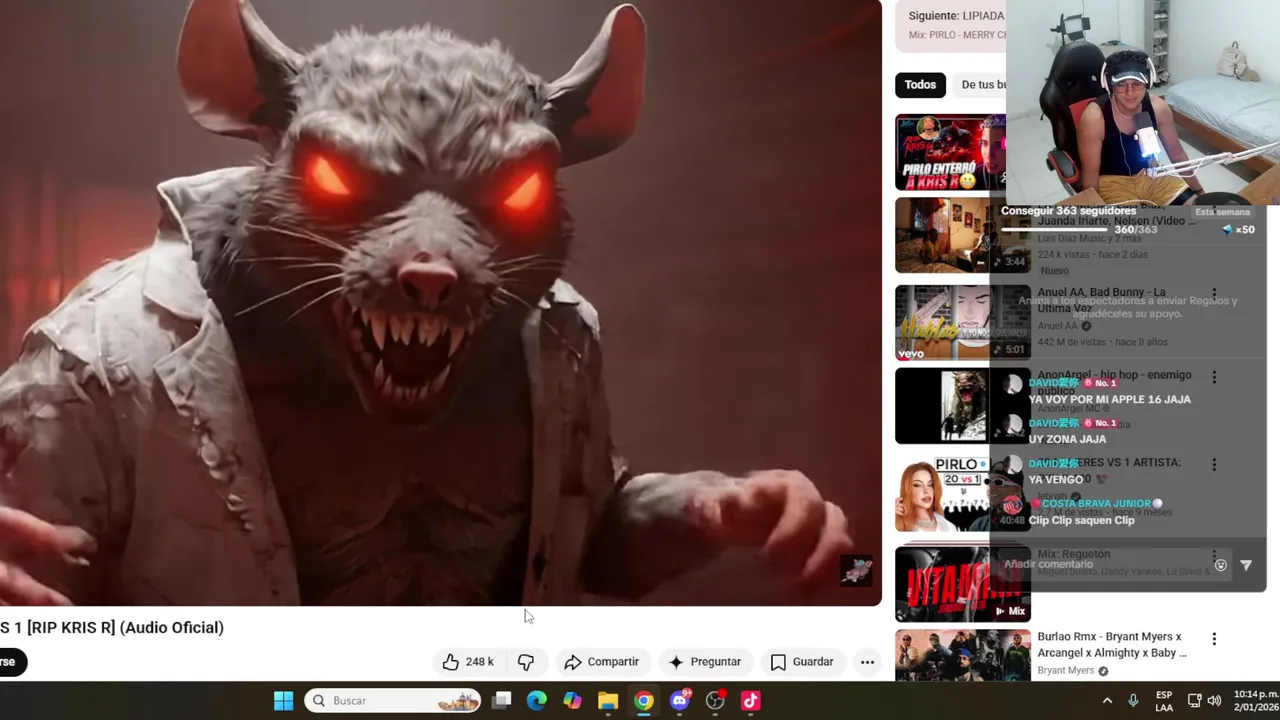Click the followers goal progress bar
The width and height of the screenshot is (1280, 720).
pyautogui.click(x=1055, y=229)
